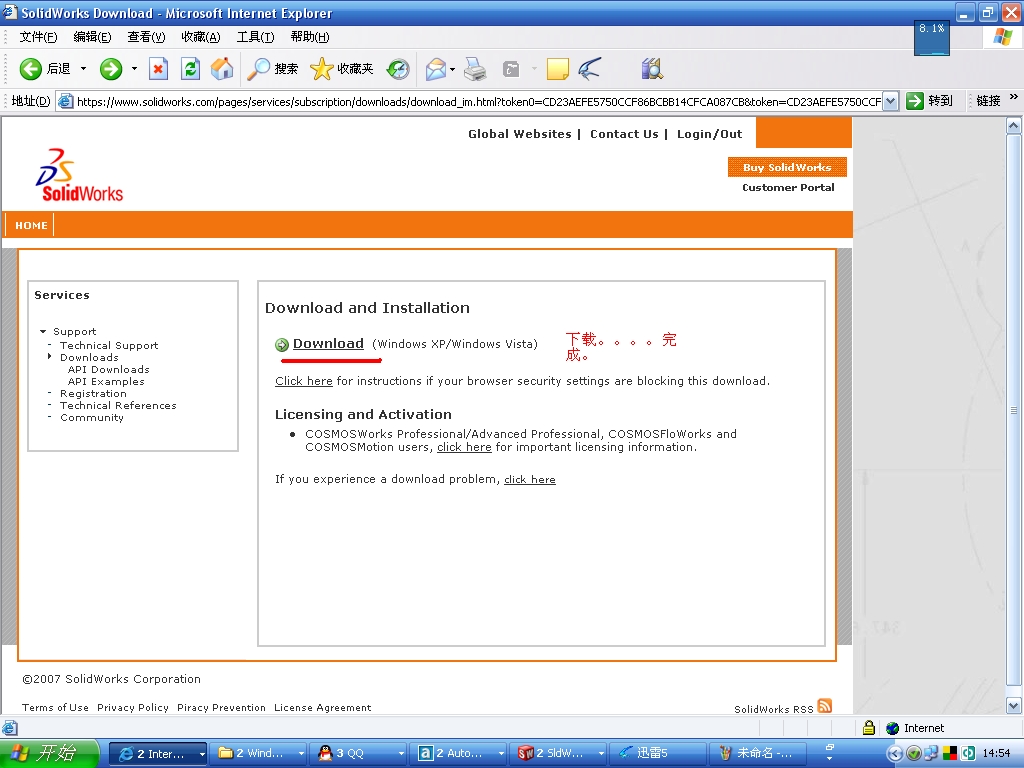Viewport: 1024px width, 768px height.
Task: Open the Favorites (收藏) menu
Action: coord(201,37)
